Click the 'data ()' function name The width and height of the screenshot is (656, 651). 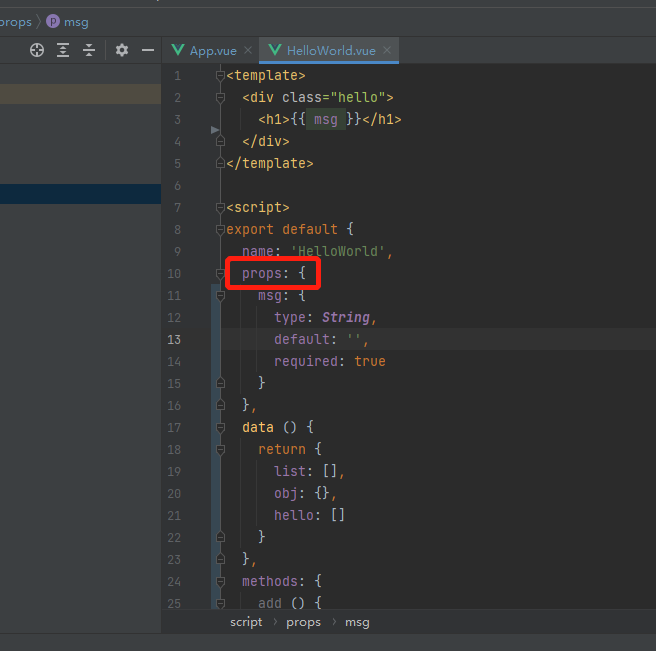[x=269, y=428]
